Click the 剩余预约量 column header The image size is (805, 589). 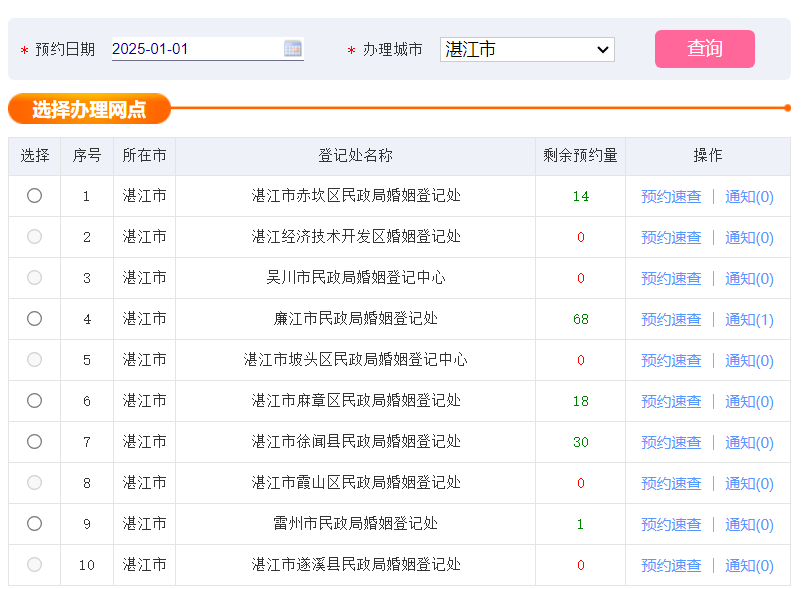[x=580, y=156]
